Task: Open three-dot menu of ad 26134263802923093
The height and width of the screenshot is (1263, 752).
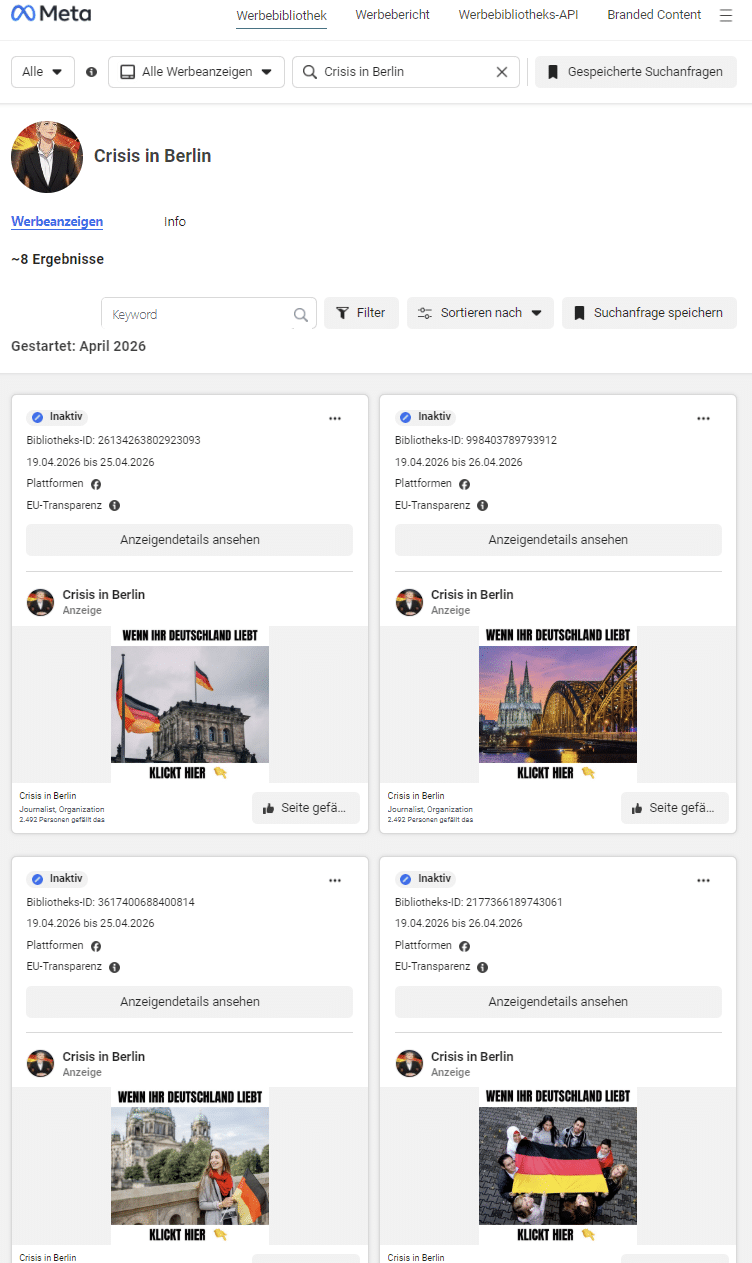Action: (x=335, y=418)
